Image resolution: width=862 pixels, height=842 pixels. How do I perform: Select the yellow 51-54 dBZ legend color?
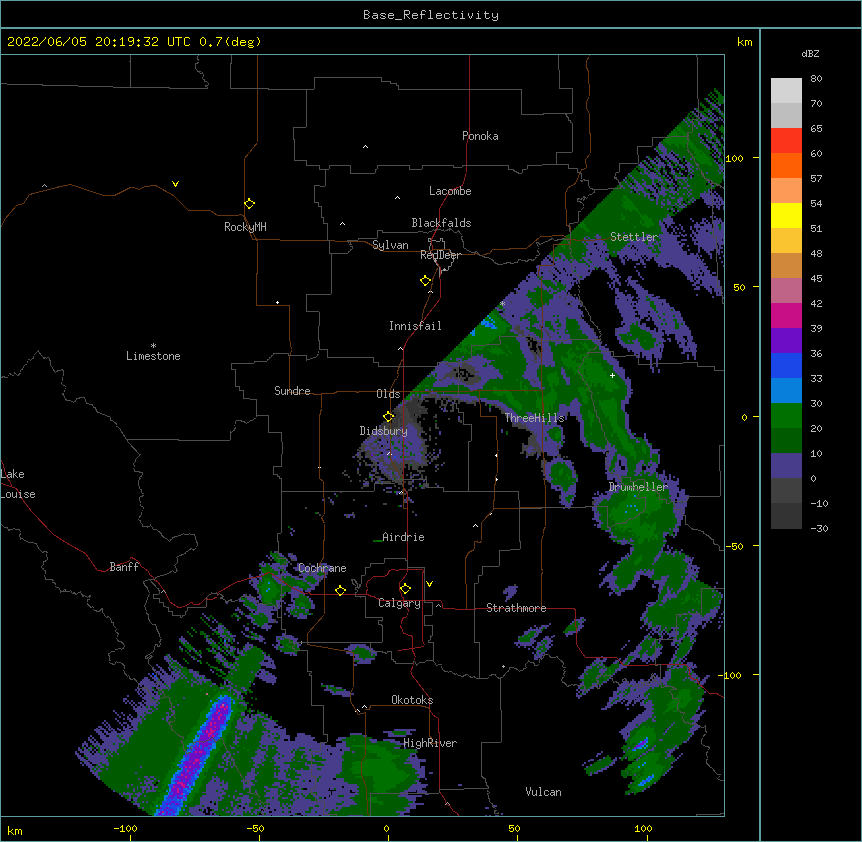pos(786,215)
